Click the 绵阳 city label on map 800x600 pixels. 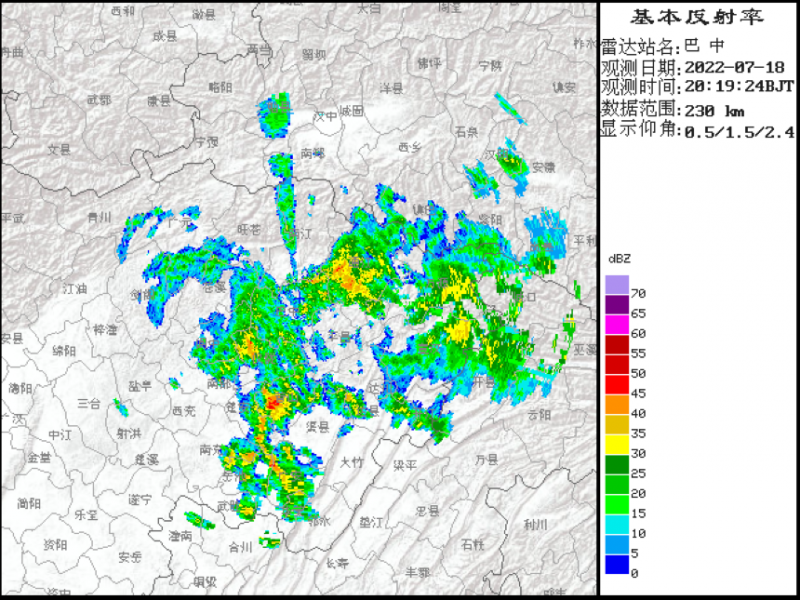tap(63, 350)
